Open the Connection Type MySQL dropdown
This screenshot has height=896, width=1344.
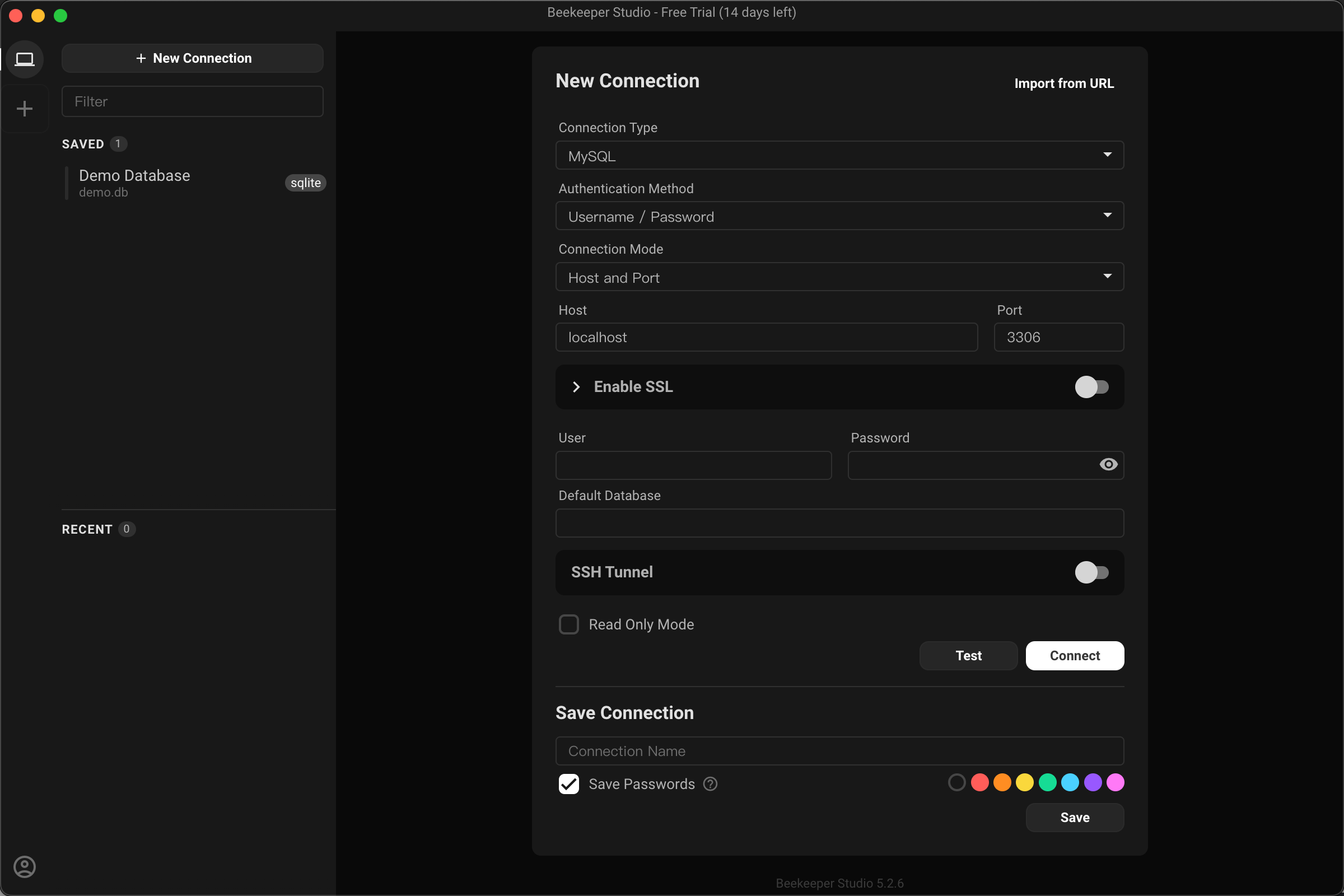click(839, 156)
